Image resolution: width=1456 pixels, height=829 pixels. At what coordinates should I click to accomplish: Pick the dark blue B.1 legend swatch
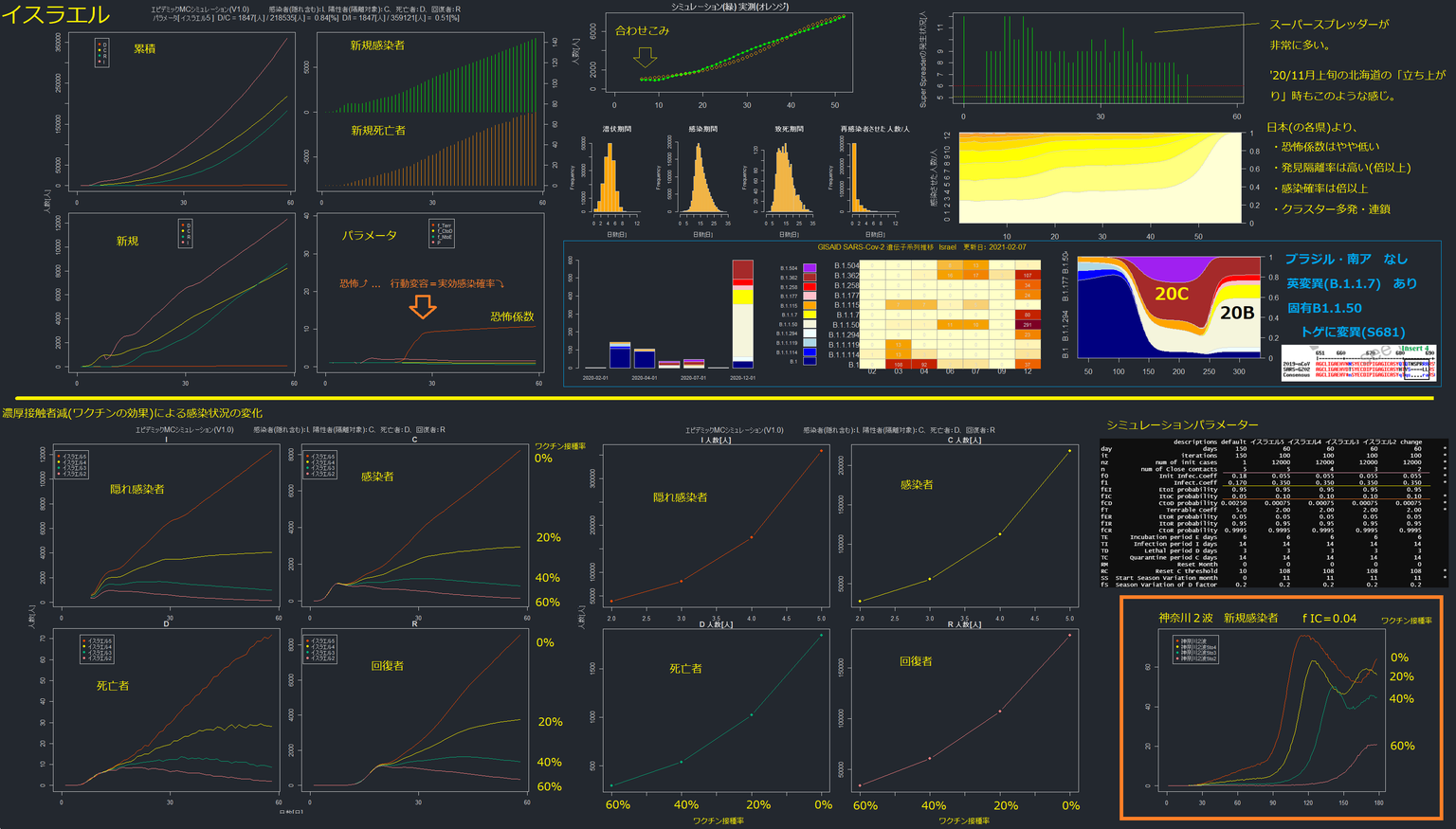point(810,361)
